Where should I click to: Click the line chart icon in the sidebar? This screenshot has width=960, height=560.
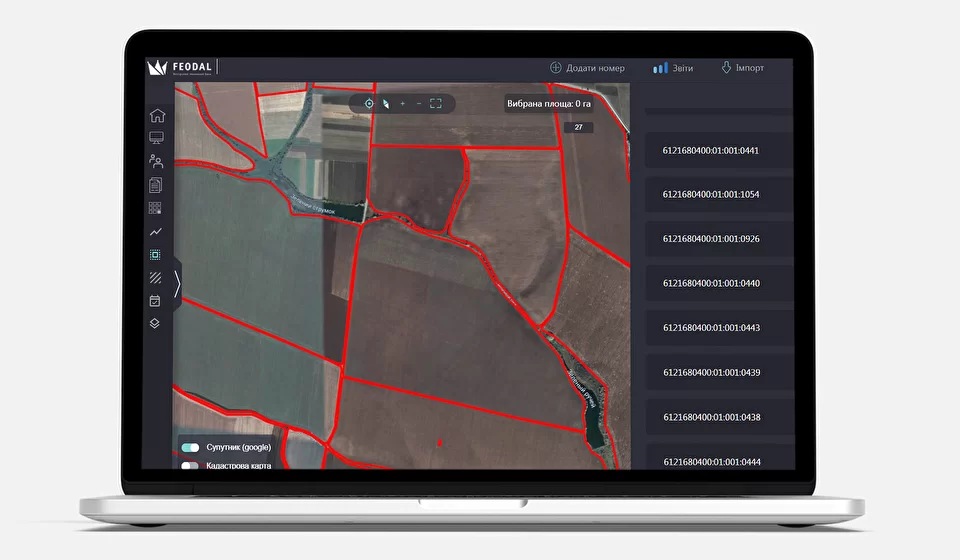pyautogui.click(x=156, y=231)
